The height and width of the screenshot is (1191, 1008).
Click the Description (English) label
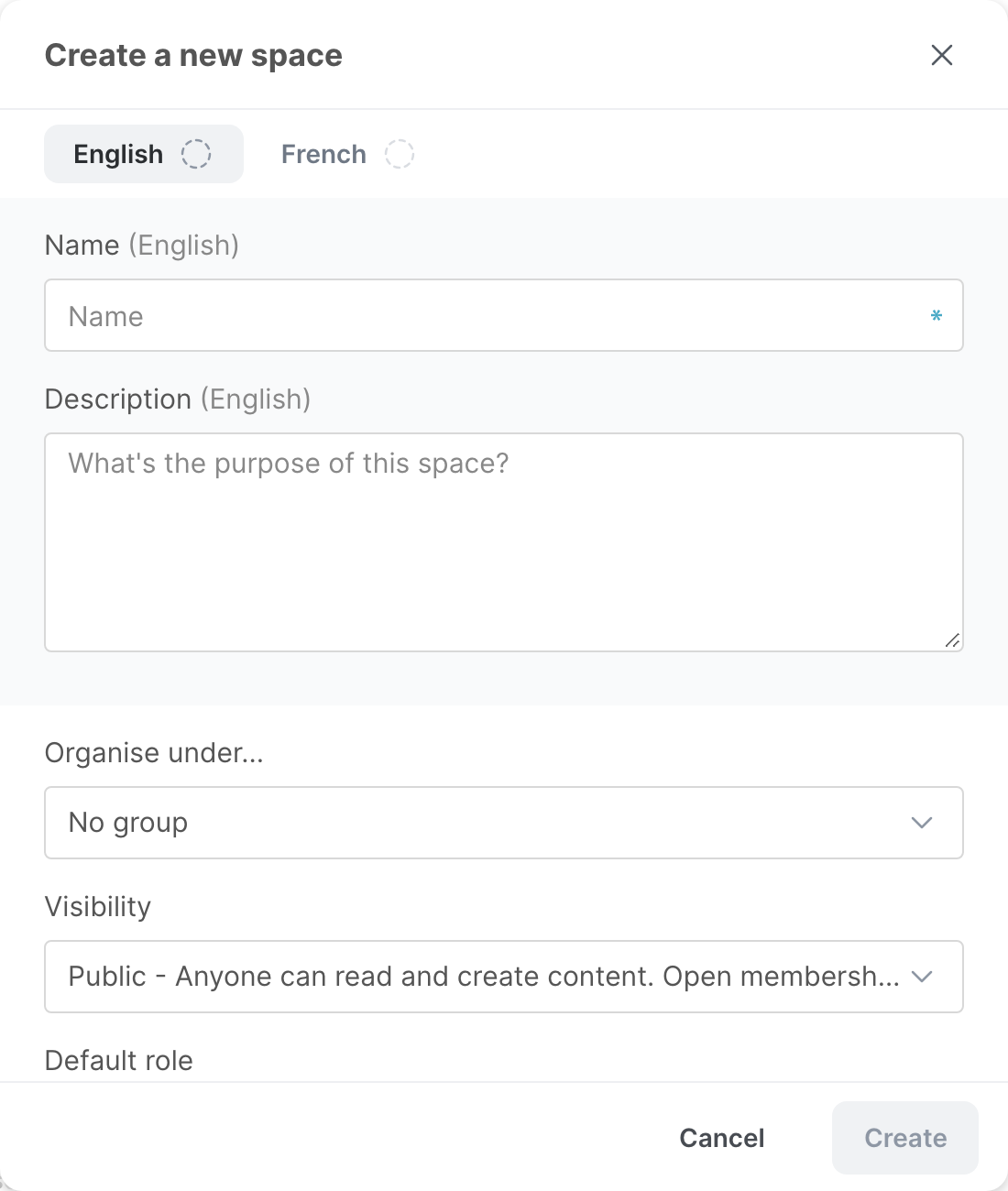178,399
